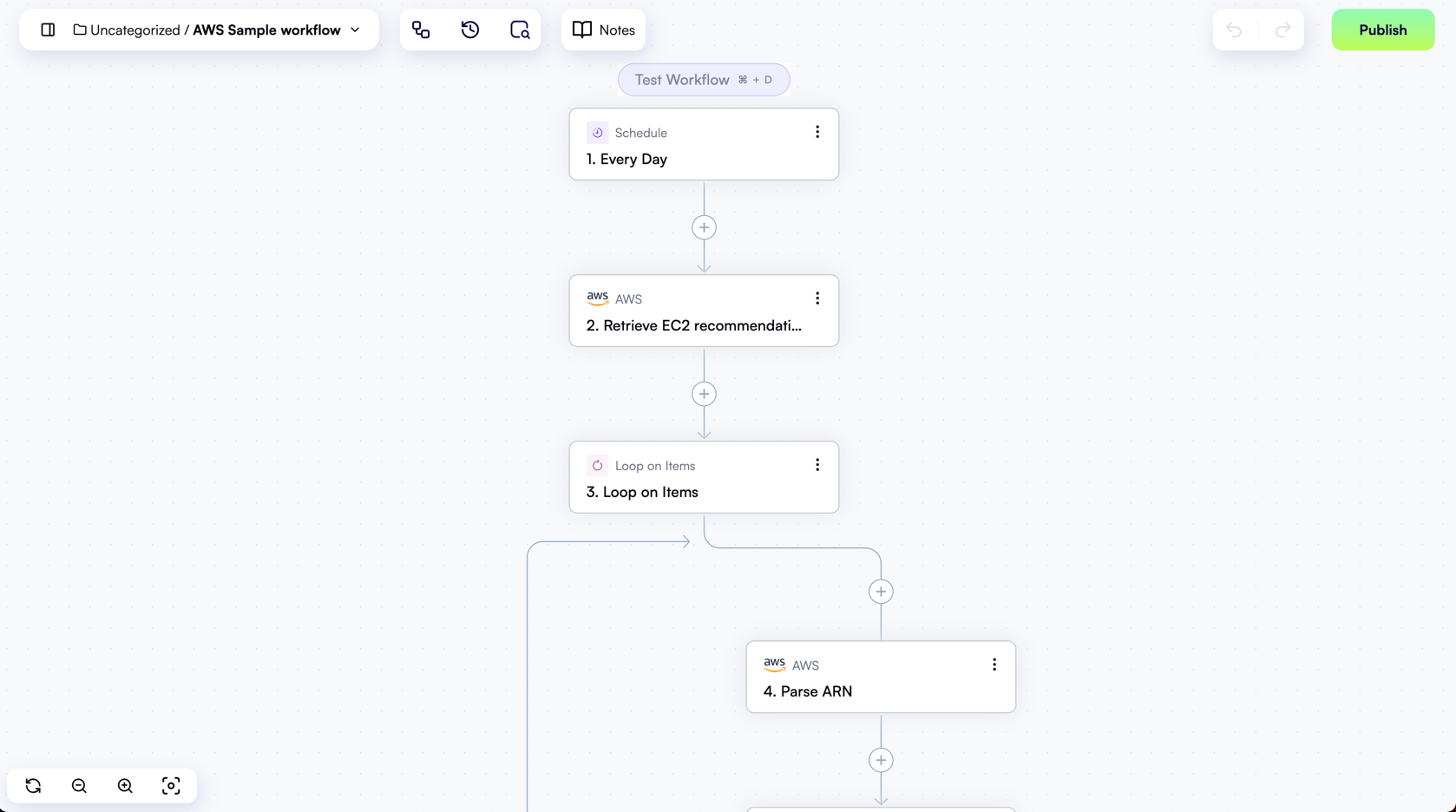
Task: Add a step after Parse ARN
Action: pos(881,760)
